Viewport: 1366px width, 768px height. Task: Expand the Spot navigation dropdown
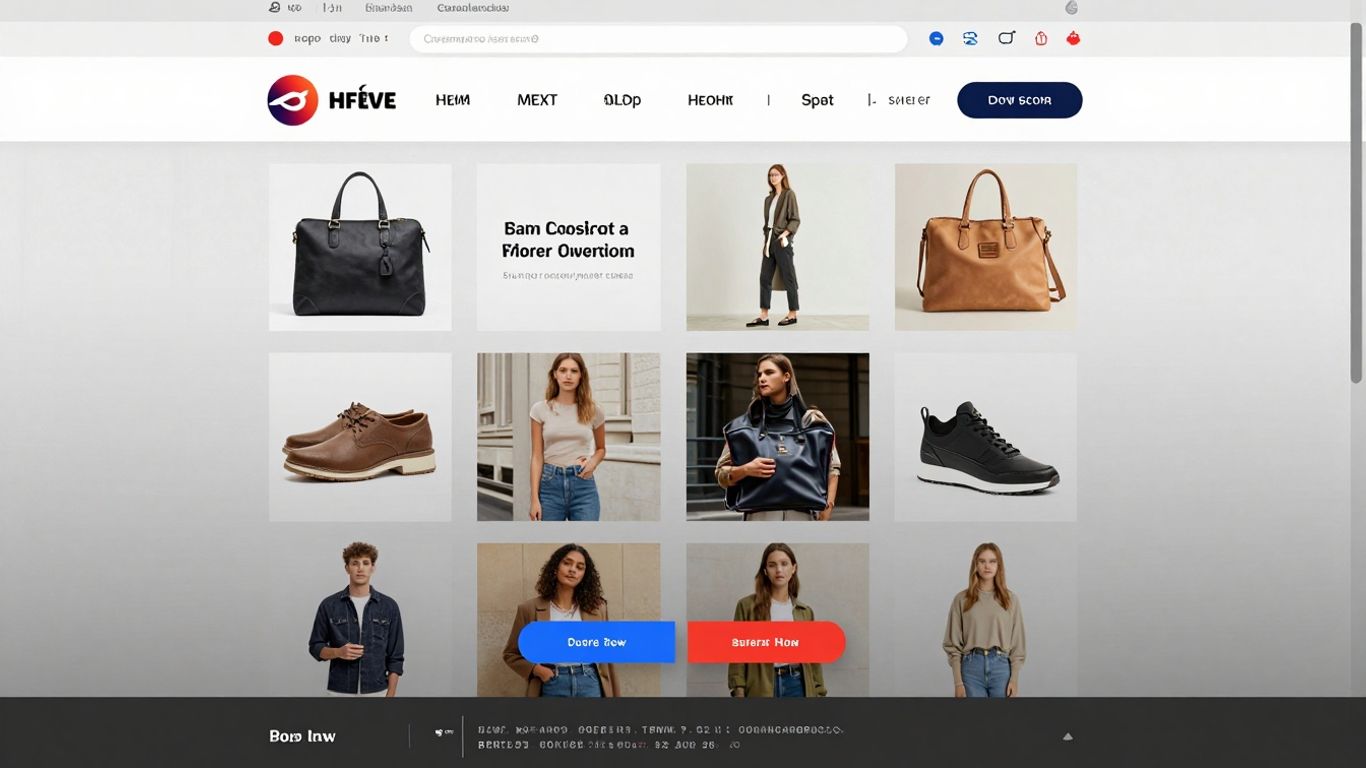[x=817, y=100]
